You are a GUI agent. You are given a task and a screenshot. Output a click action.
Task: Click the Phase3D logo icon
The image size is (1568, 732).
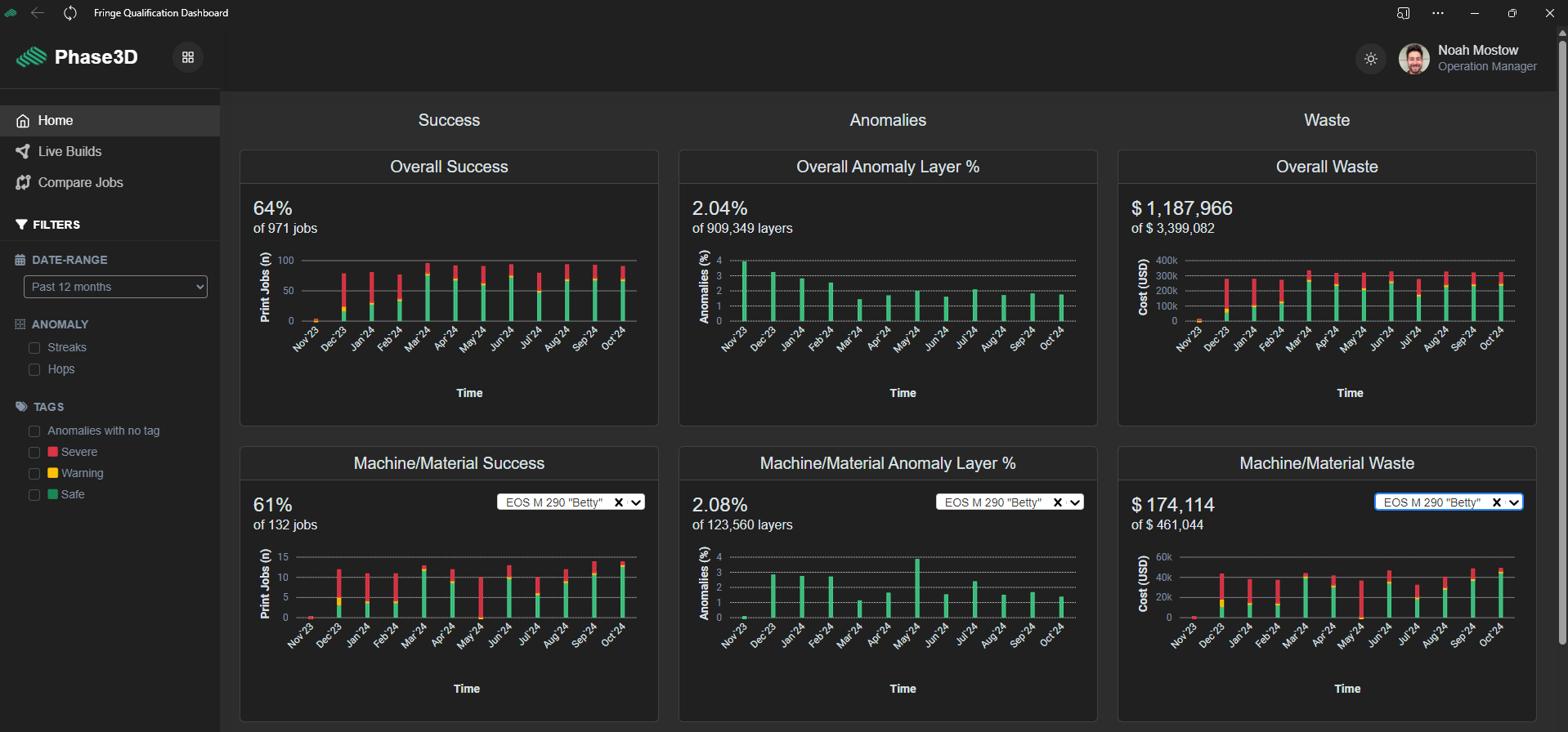[31, 57]
